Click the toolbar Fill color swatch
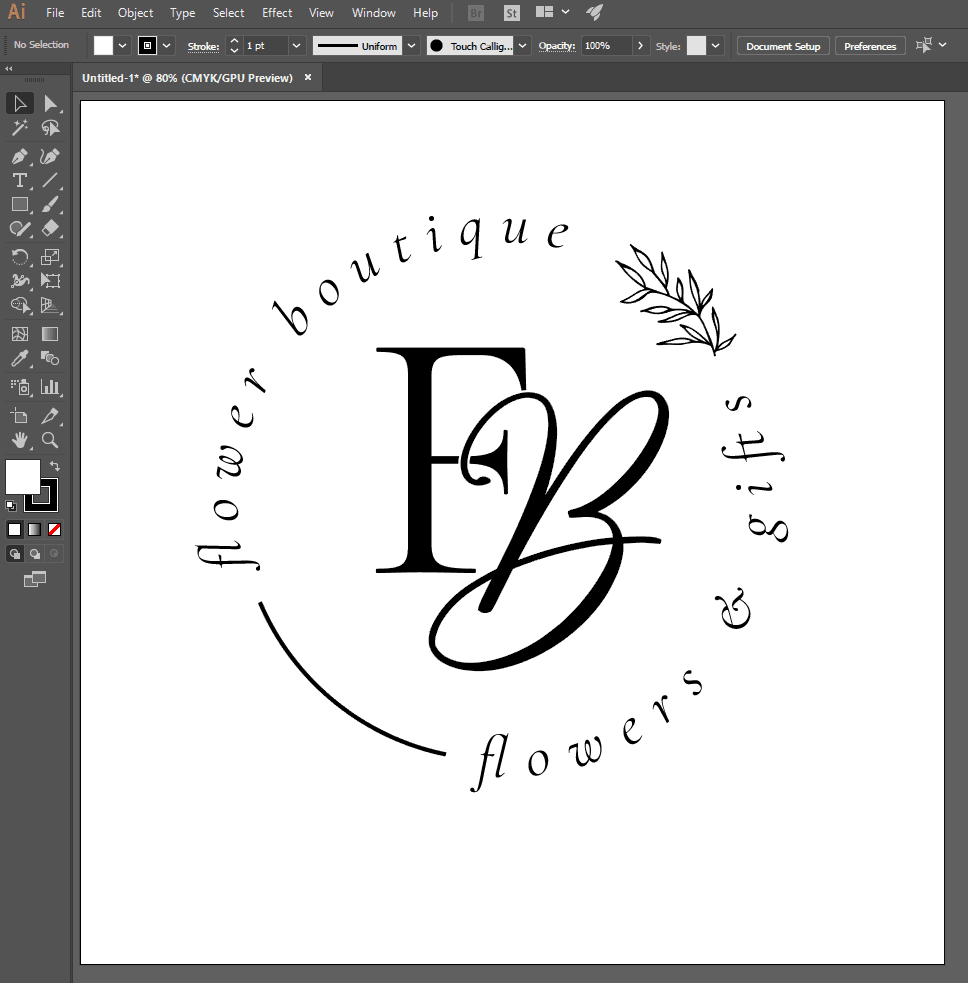The width and height of the screenshot is (968, 983). tap(23, 477)
